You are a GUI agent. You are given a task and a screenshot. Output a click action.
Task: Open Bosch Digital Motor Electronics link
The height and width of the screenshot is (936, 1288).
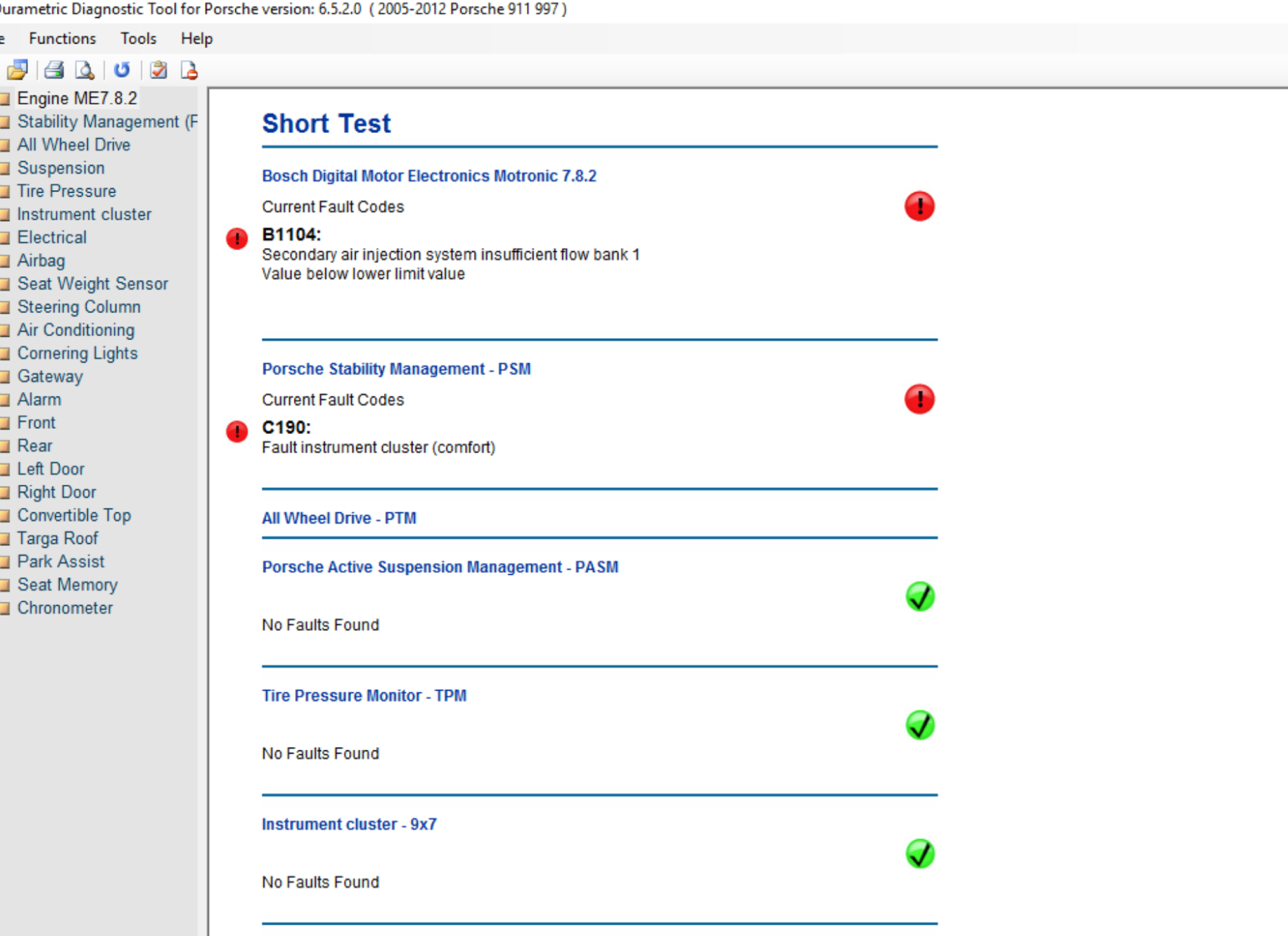[429, 176]
